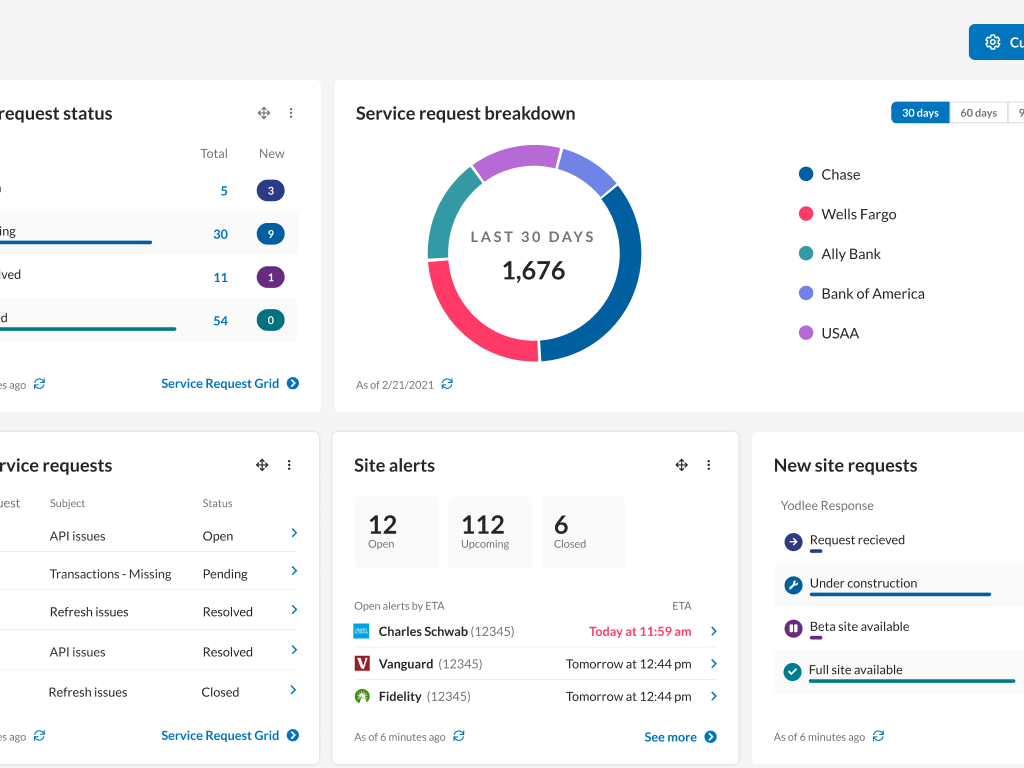This screenshot has height=768, width=1024.
Task: Click Fidelity logo icon
Action: tap(362, 696)
